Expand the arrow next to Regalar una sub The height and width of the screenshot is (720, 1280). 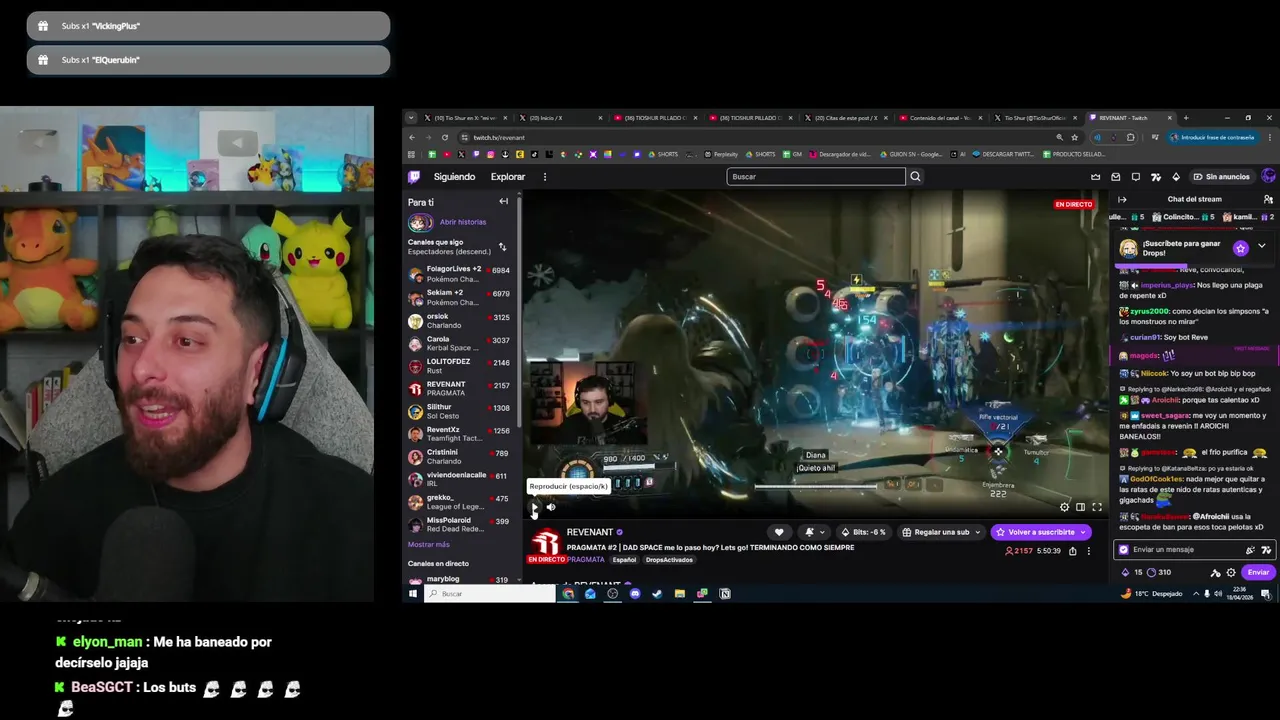click(x=980, y=532)
